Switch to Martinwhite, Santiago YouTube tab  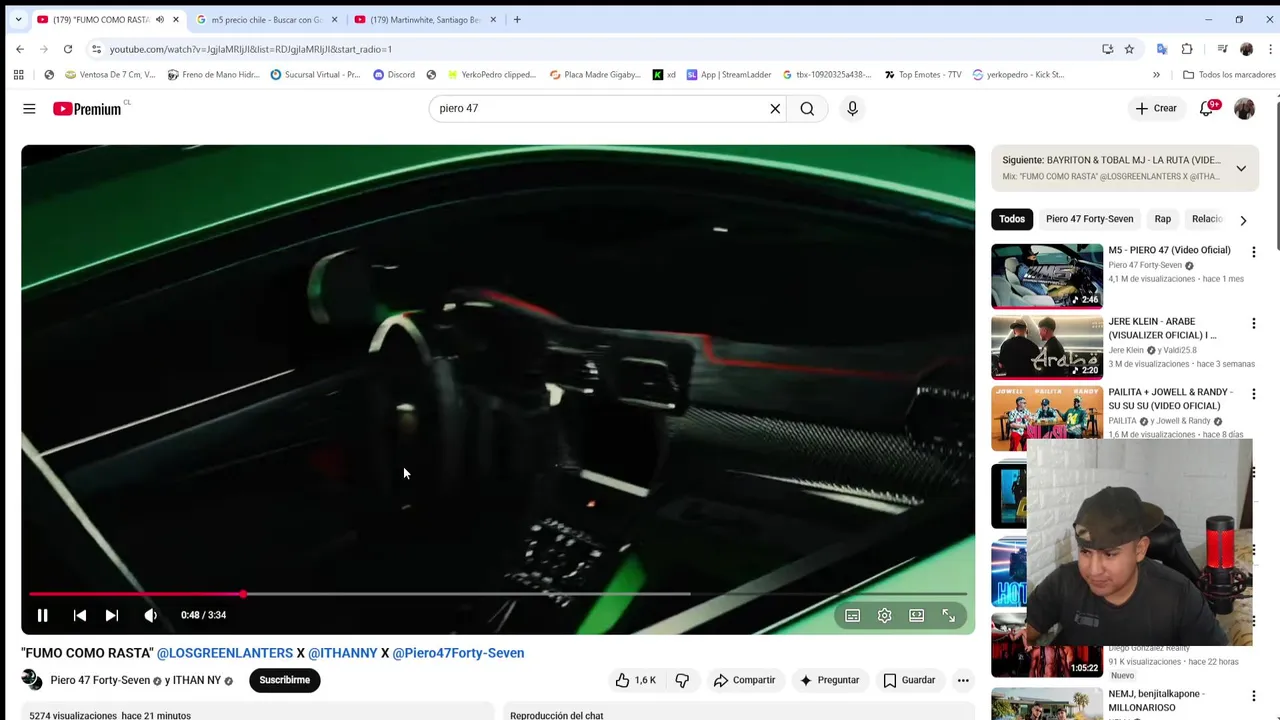tap(426, 20)
